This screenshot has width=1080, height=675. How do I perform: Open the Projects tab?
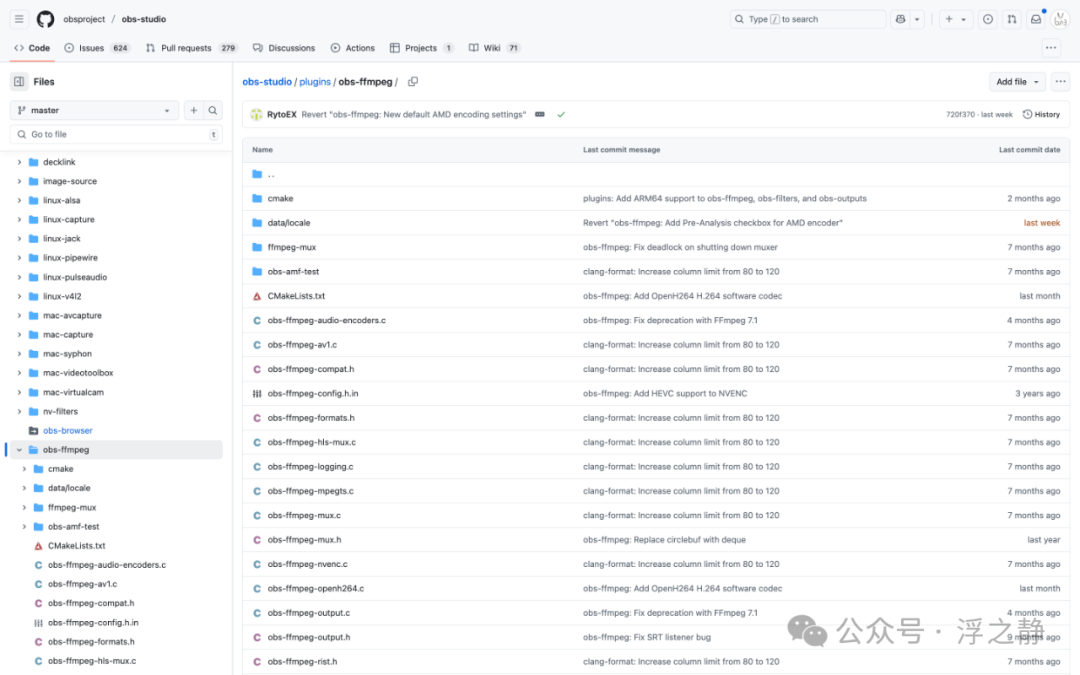[x=421, y=48]
